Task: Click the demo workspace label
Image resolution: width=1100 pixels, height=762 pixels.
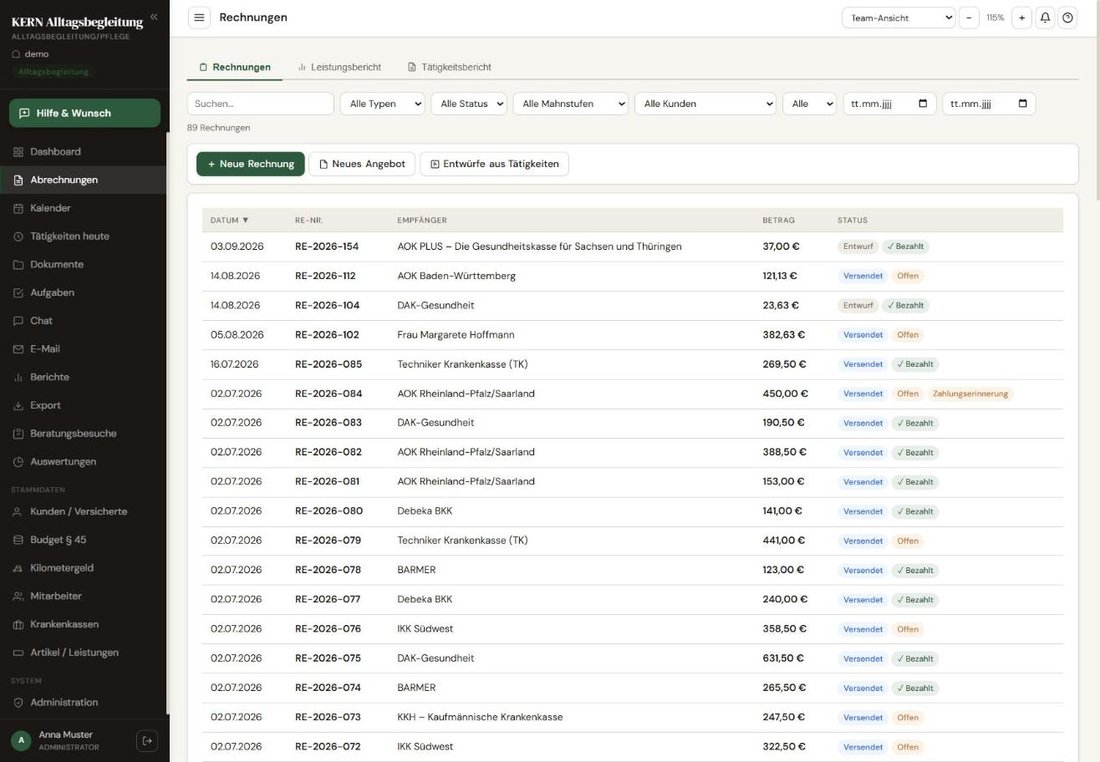Action: click(x=36, y=53)
